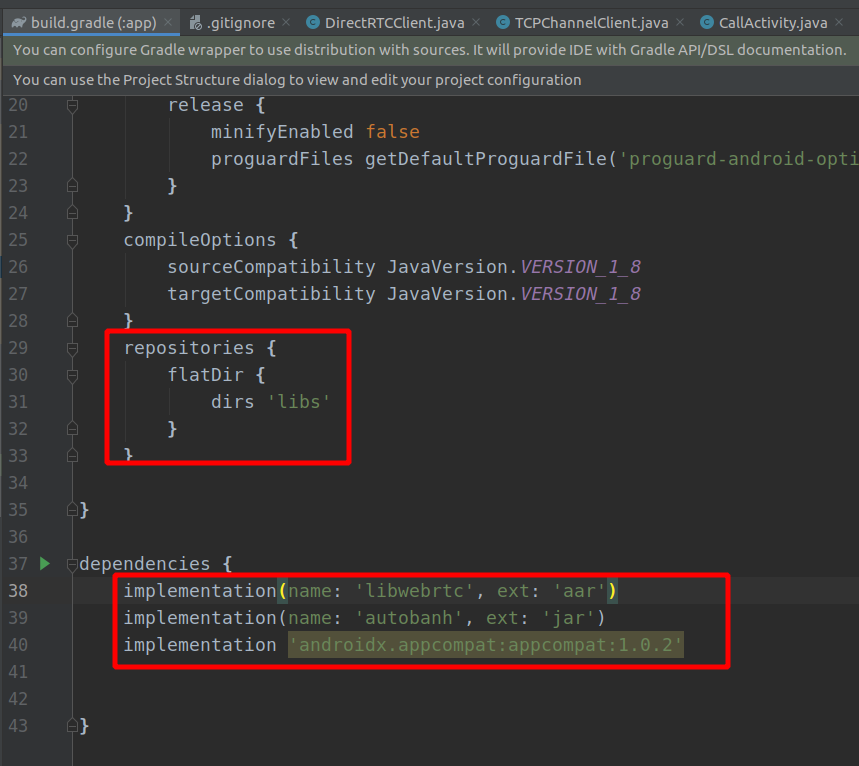Click fold end marker at line 28
The image size is (859, 766).
72,321
